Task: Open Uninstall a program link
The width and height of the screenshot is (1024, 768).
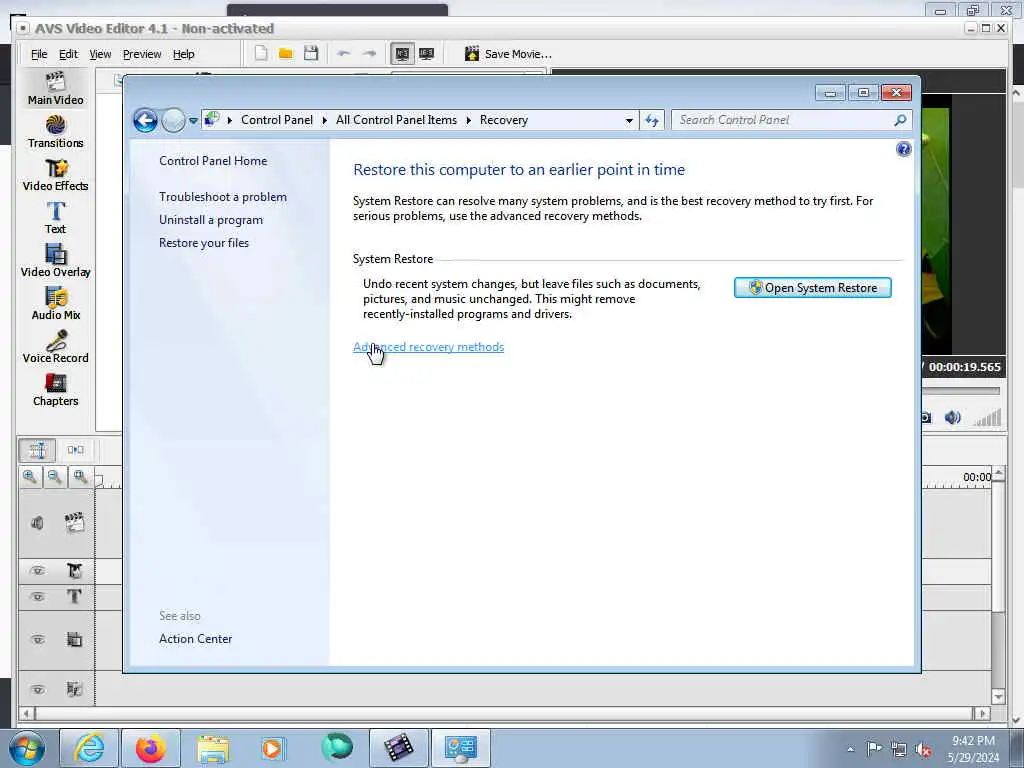Action: pyautogui.click(x=211, y=220)
